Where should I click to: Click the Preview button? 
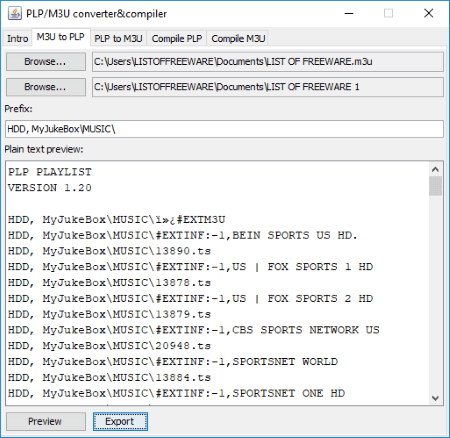(x=46, y=421)
